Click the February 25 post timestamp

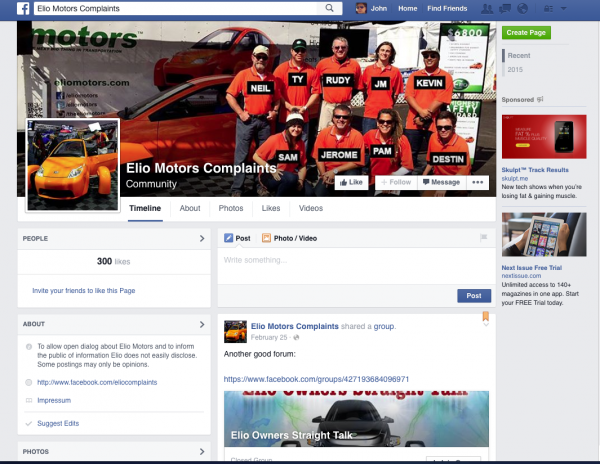point(269,337)
